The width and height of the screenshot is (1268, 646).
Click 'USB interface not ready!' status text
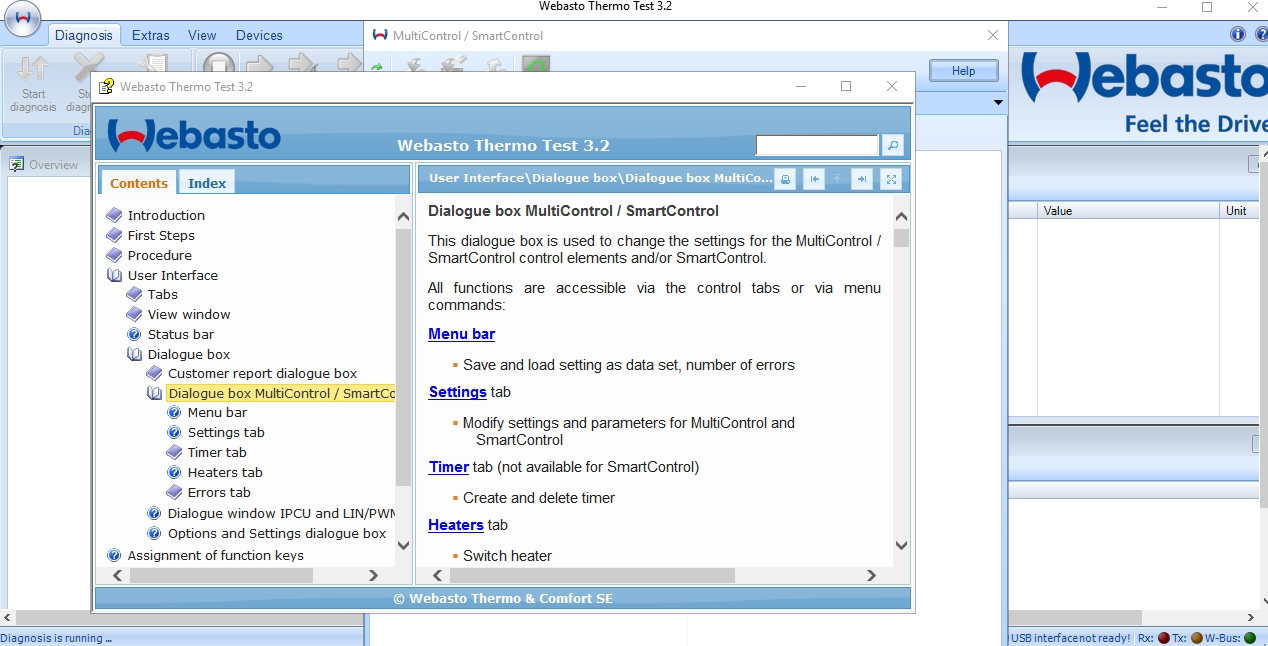coord(1071,638)
